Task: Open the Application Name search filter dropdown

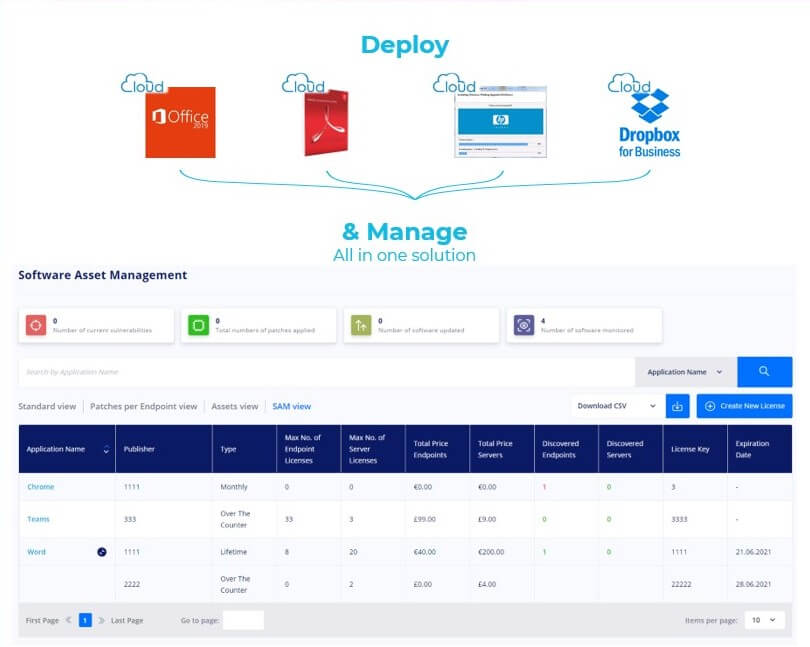Action: 686,372
